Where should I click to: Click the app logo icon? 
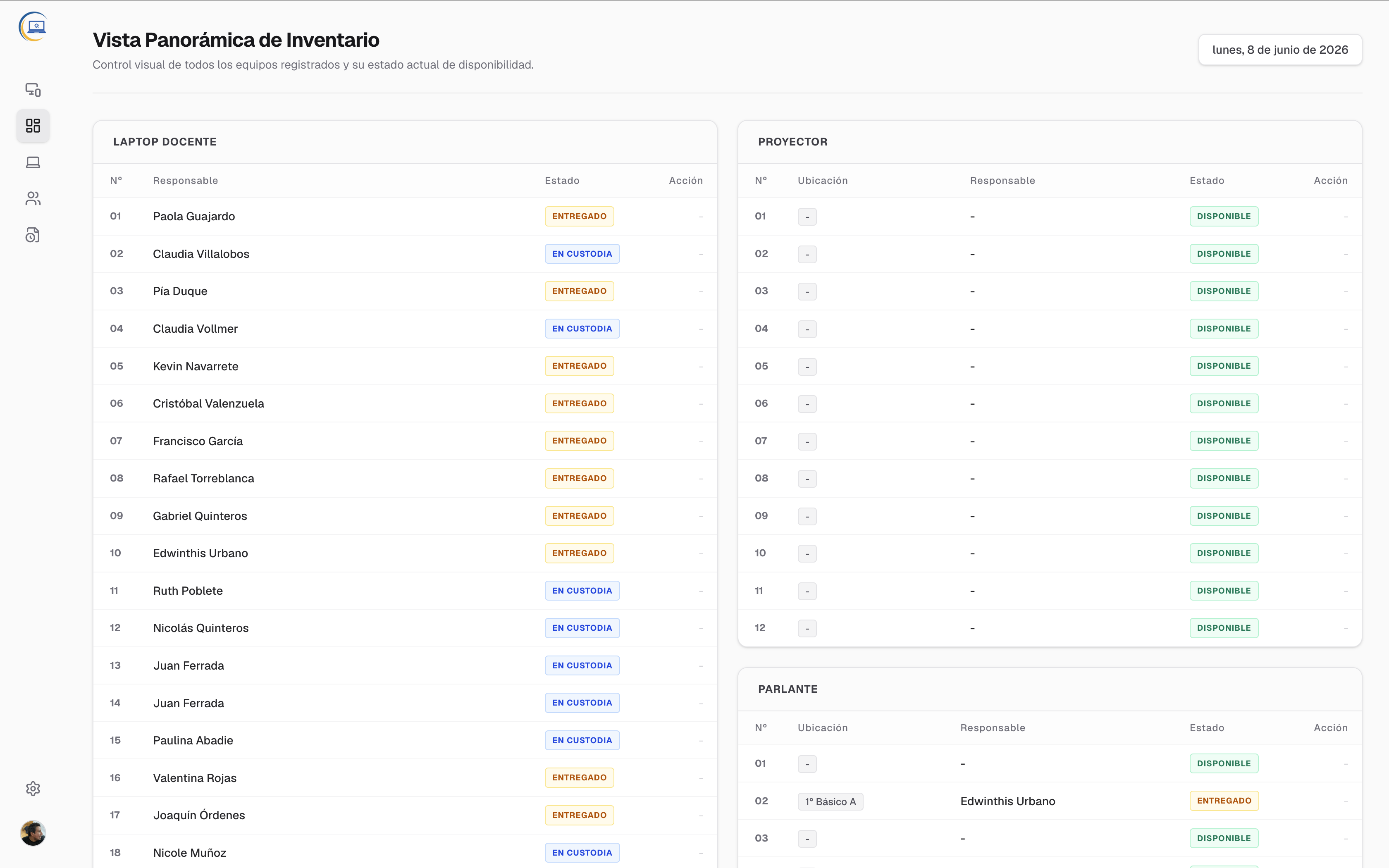[x=33, y=27]
